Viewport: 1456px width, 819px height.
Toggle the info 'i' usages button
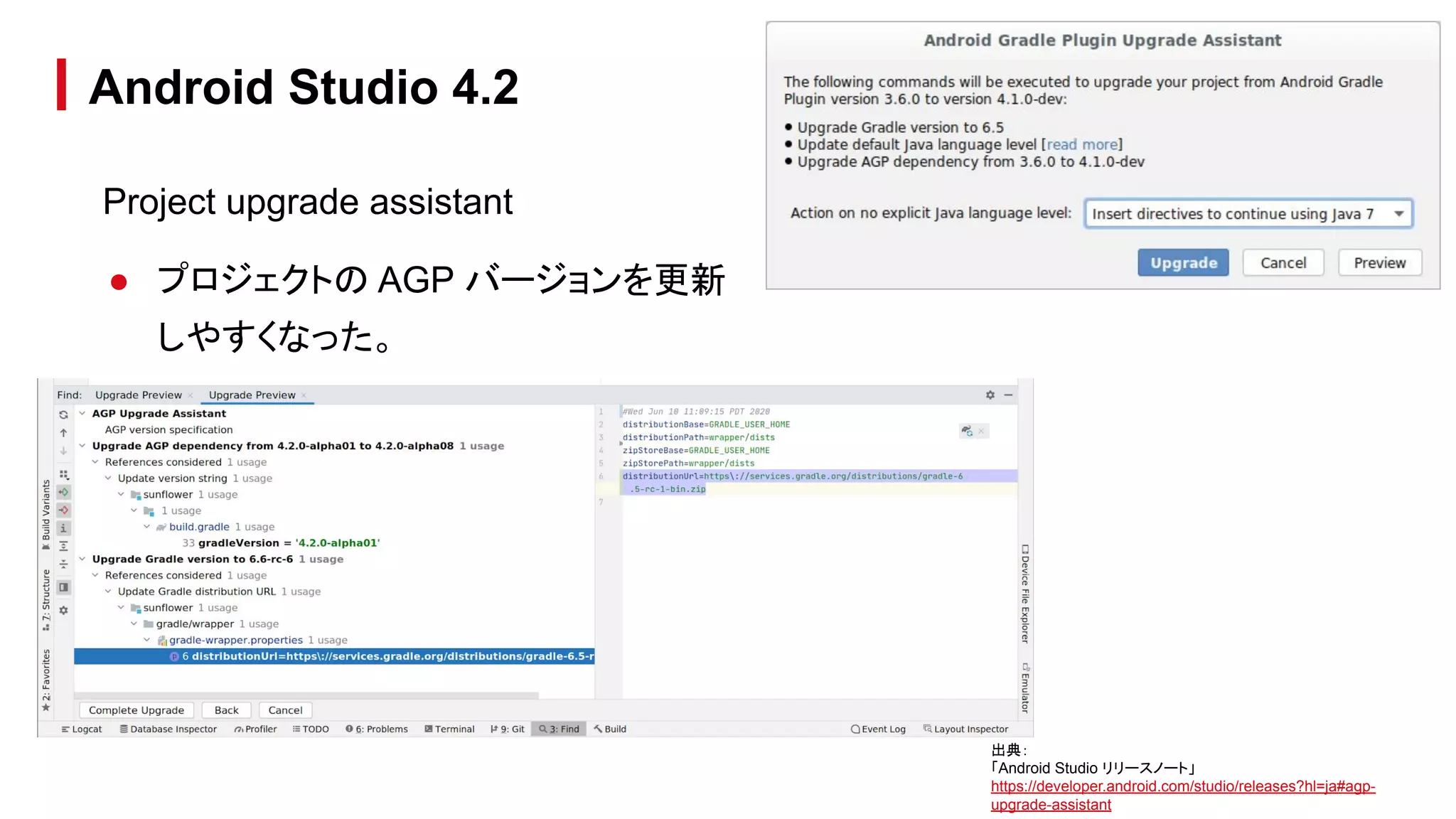coord(63,528)
